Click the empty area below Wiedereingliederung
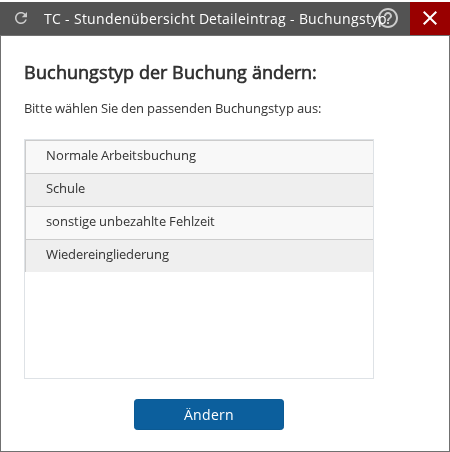This screenshot has height=452, width=450. [199, 325]
